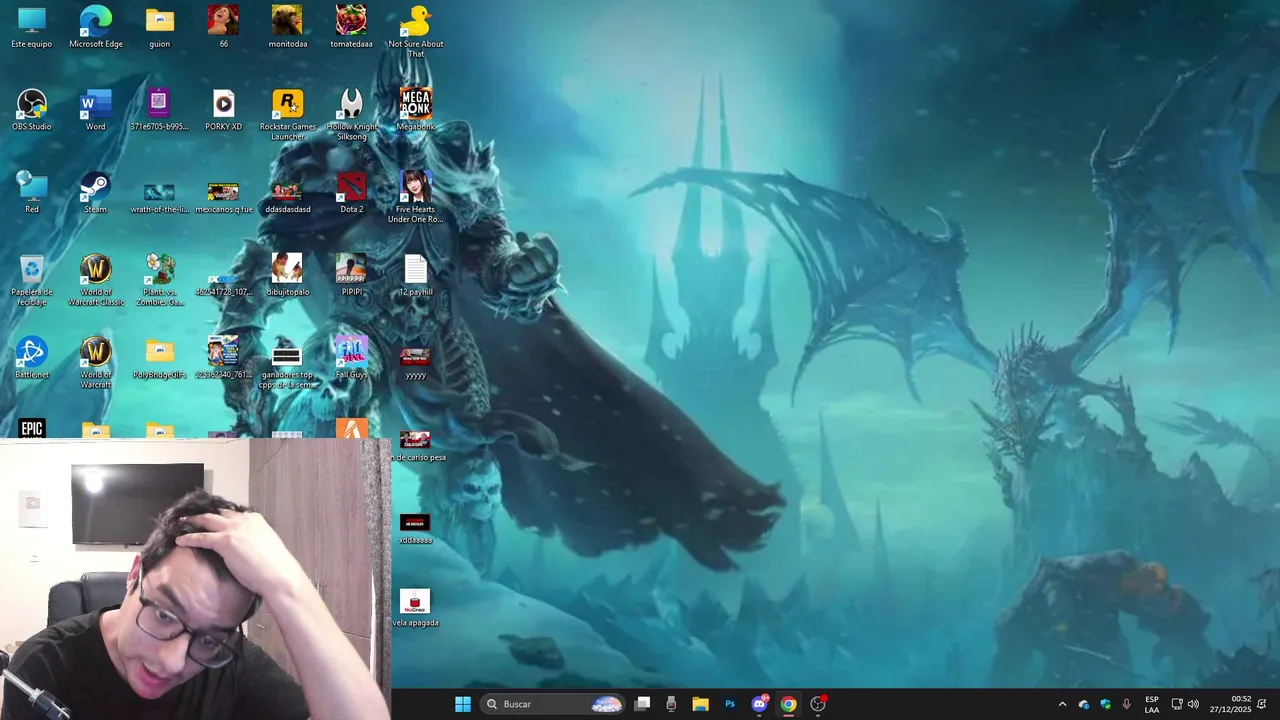The image size is (1280, 720).
Task: Open the OneDrive cloud tray icon
Action: (1084, 704)
